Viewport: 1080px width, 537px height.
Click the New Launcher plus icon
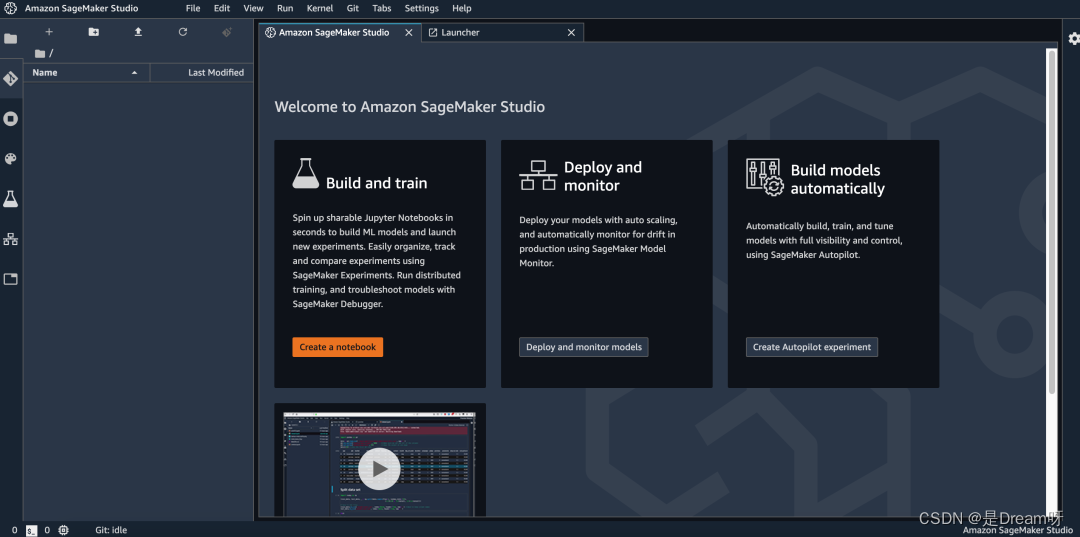[x=49, y=32]
